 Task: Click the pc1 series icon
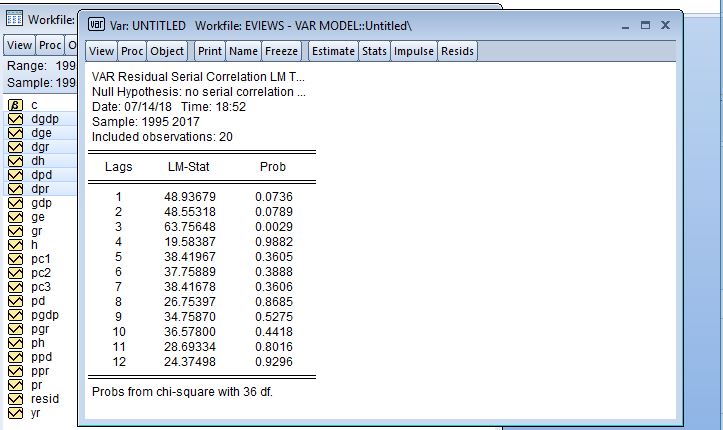pyautogui.click(x=15, y=259)
